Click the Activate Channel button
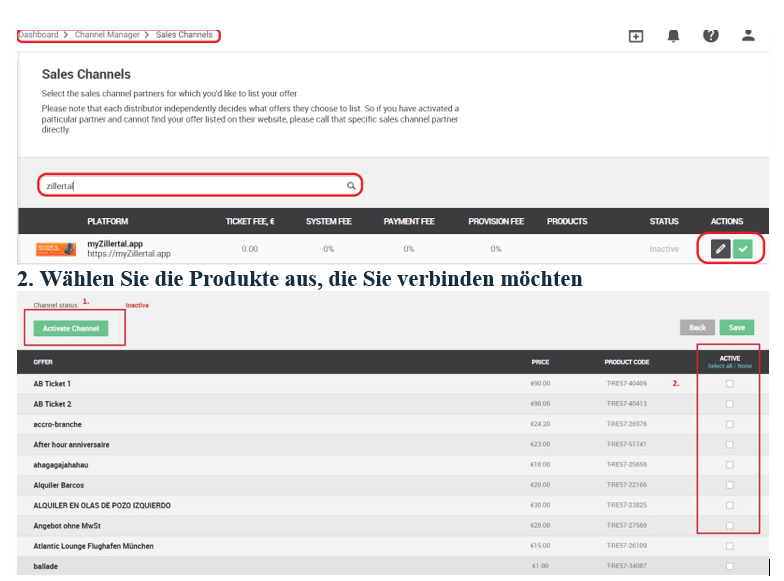 click(x=71, y=328)
